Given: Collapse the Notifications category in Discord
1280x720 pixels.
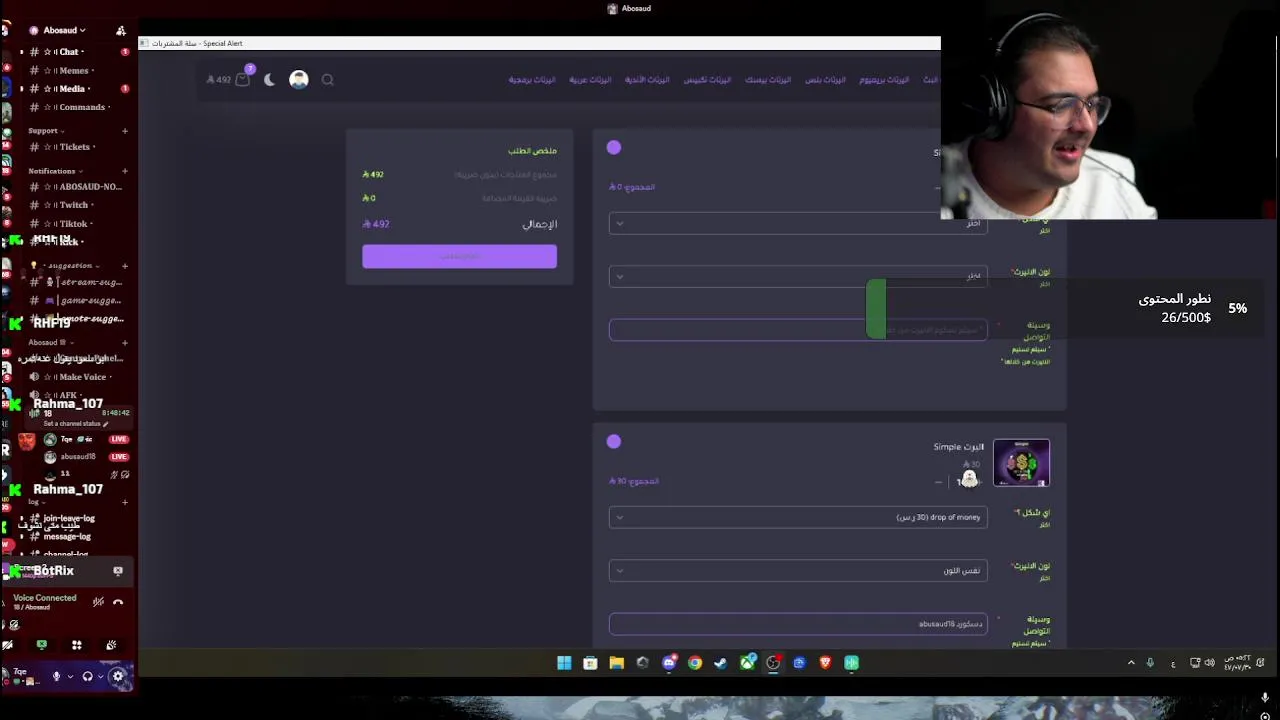Looking at the screenshot, I should click(55, 171).
